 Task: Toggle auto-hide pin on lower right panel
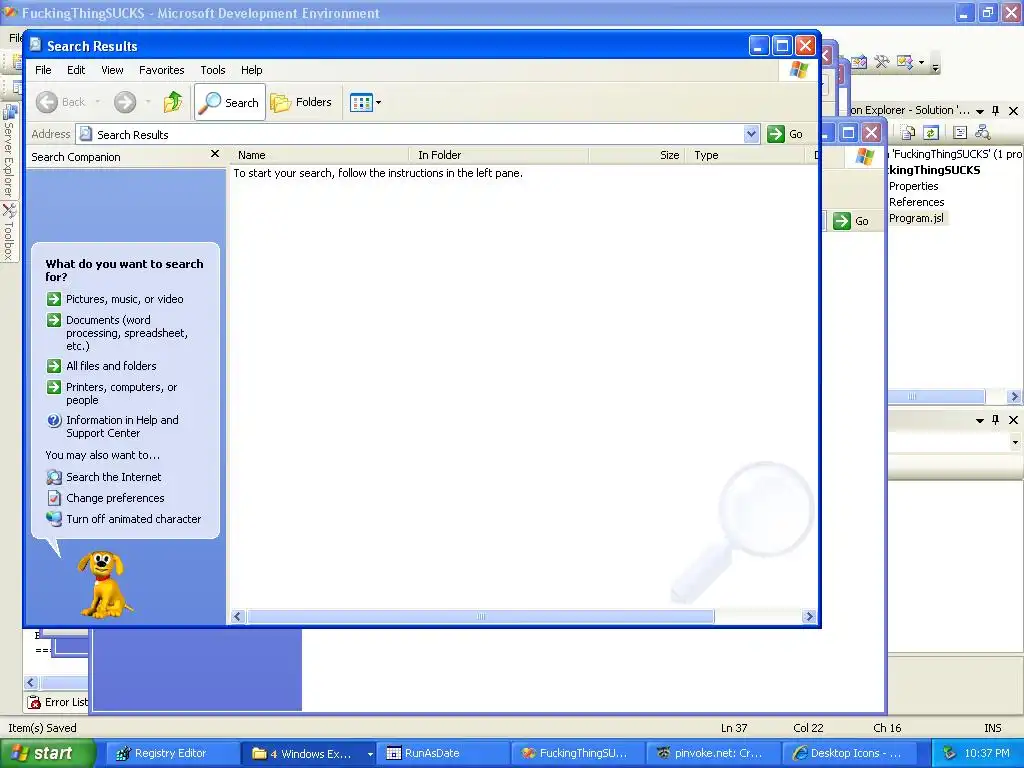(x=995, y=420)
